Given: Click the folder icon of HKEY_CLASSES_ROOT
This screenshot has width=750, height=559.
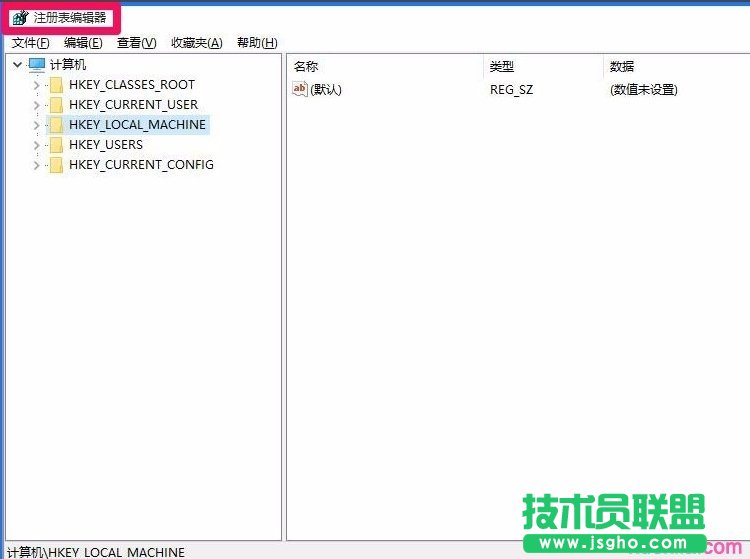Looking at the screenshot, I should coord(57,85).
